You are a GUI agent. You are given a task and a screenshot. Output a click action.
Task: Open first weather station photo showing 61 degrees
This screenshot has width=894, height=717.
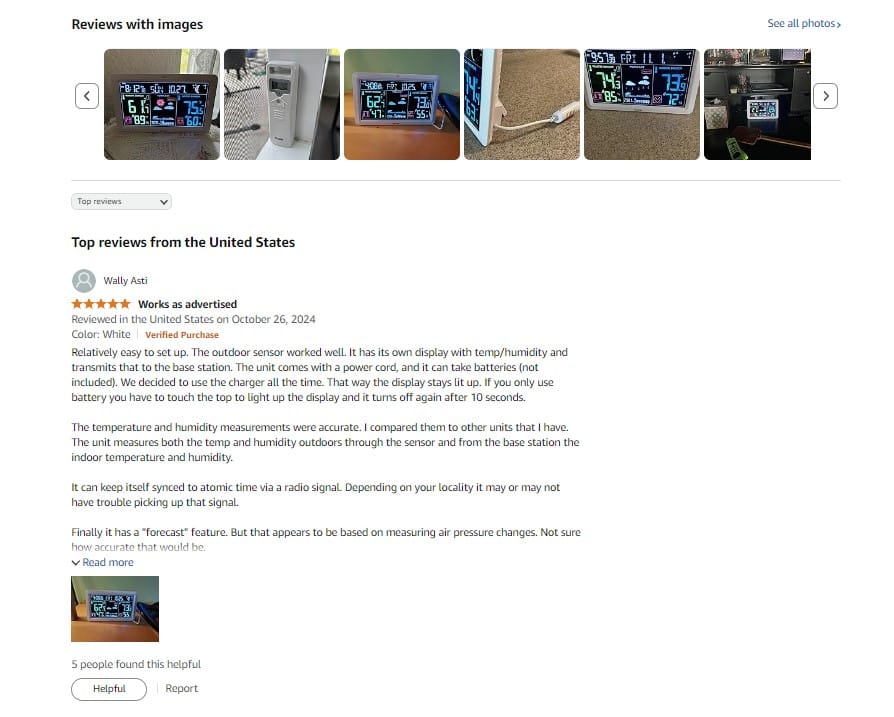click(x=162, y=104)
